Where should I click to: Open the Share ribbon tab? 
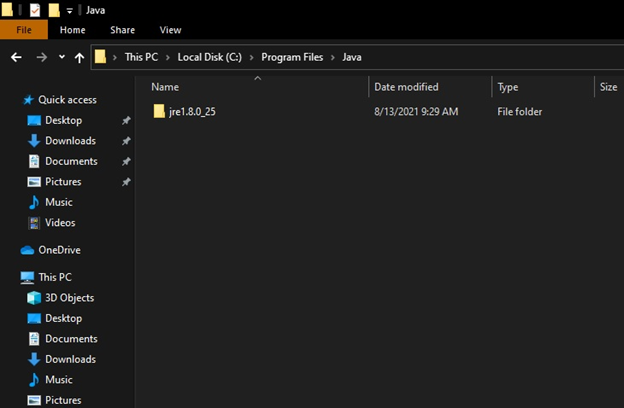122,30
